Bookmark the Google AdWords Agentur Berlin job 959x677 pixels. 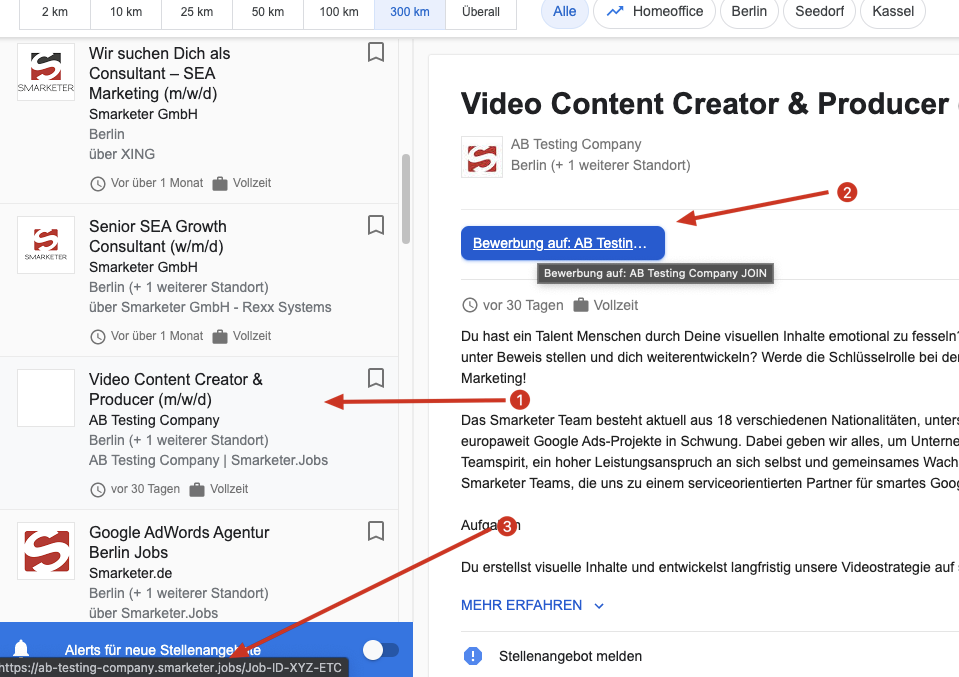click(376, 531)
